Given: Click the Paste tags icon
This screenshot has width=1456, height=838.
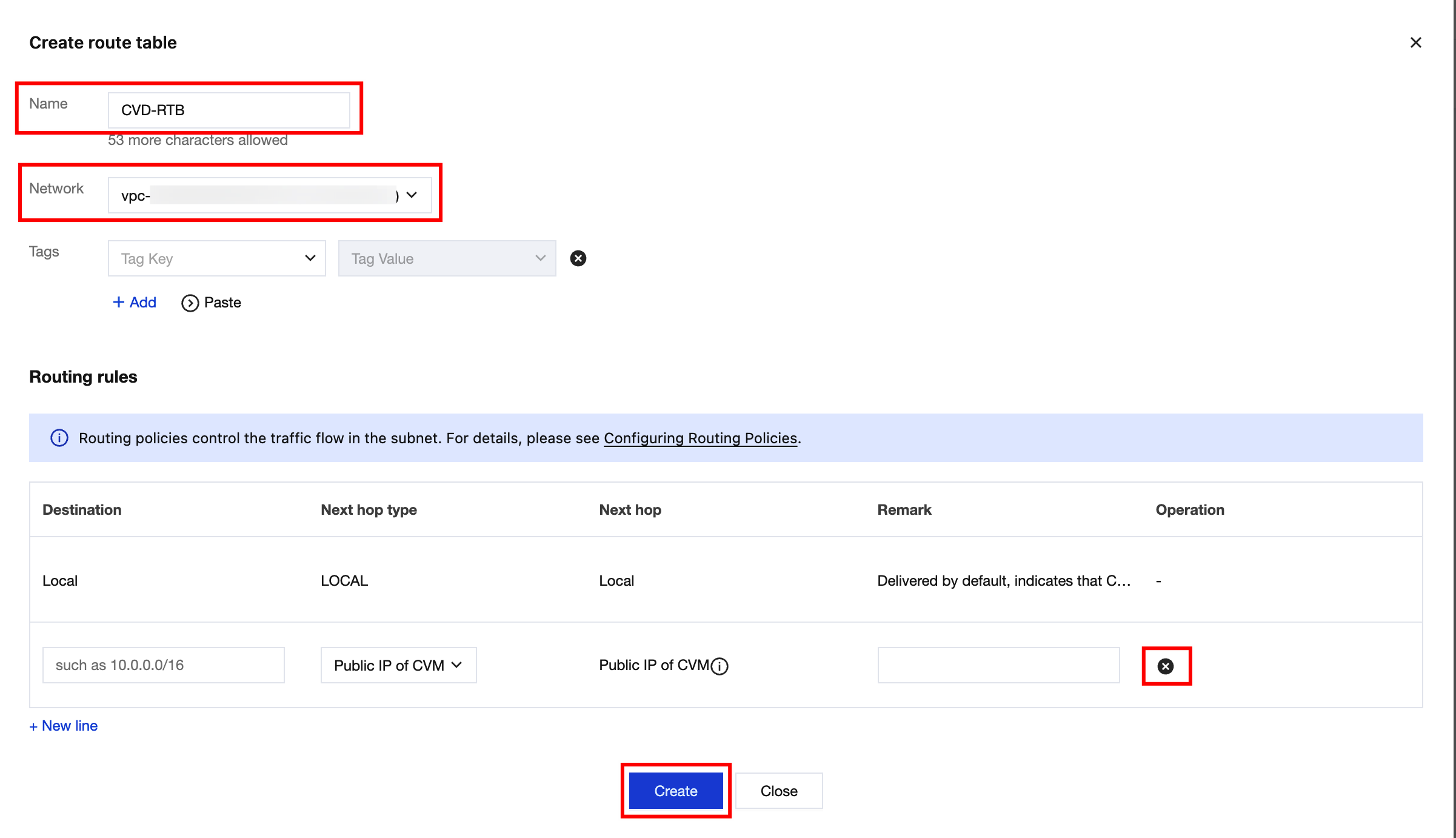Looking at the screenshot, I should tap(190, 303).
